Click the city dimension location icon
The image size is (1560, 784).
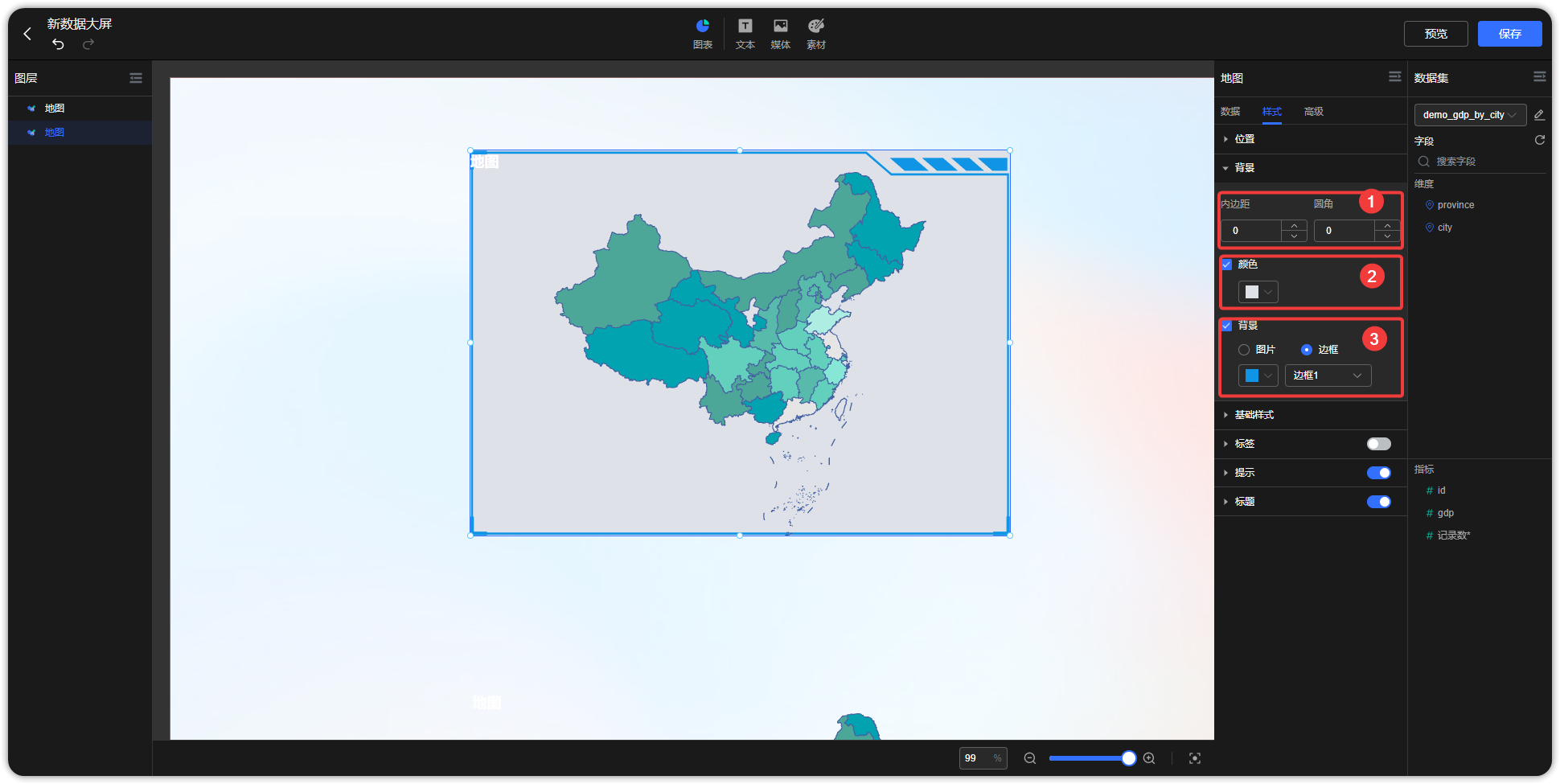click(x=1430, y=228)
